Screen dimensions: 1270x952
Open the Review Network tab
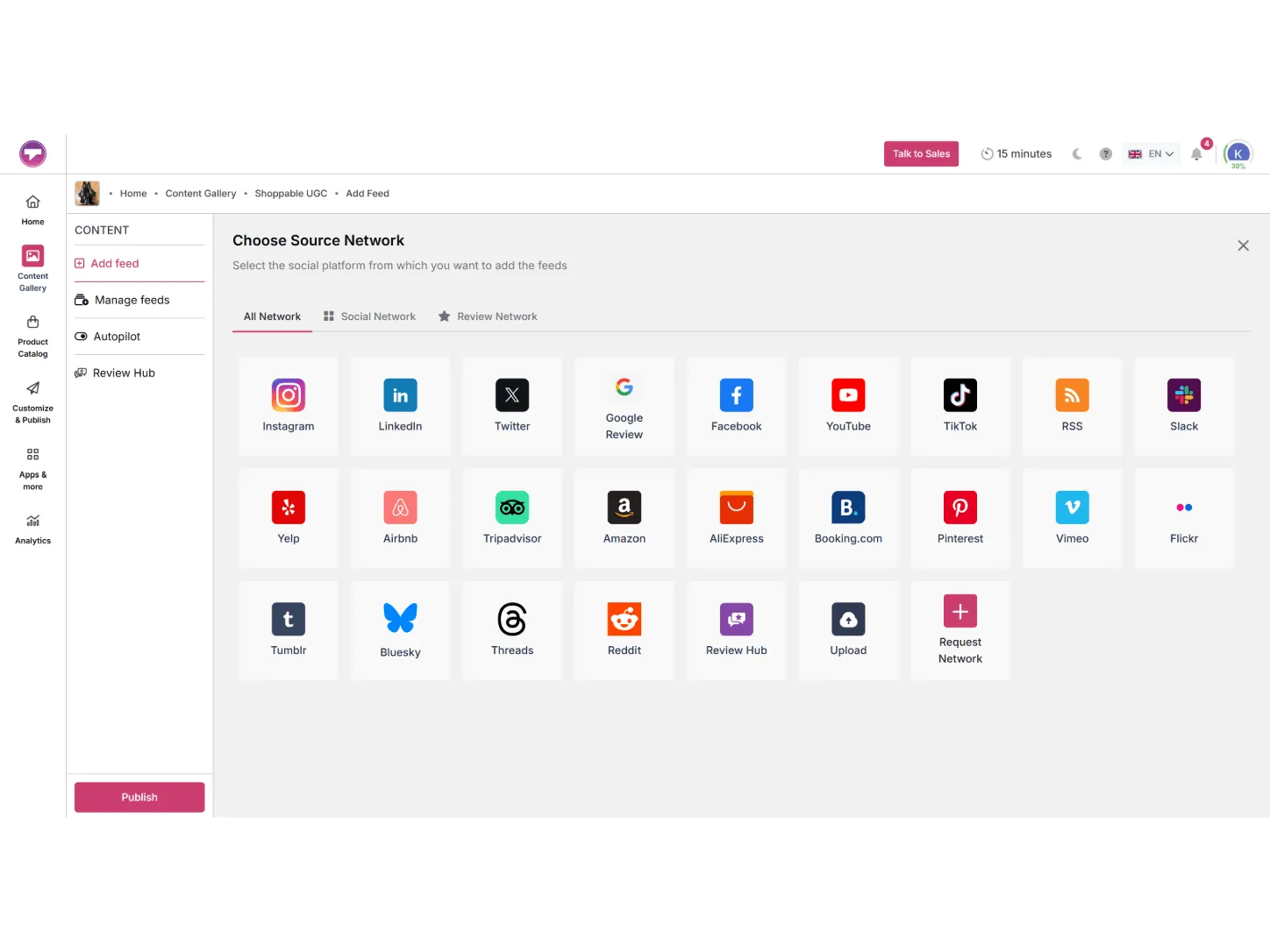click(488, 316)
